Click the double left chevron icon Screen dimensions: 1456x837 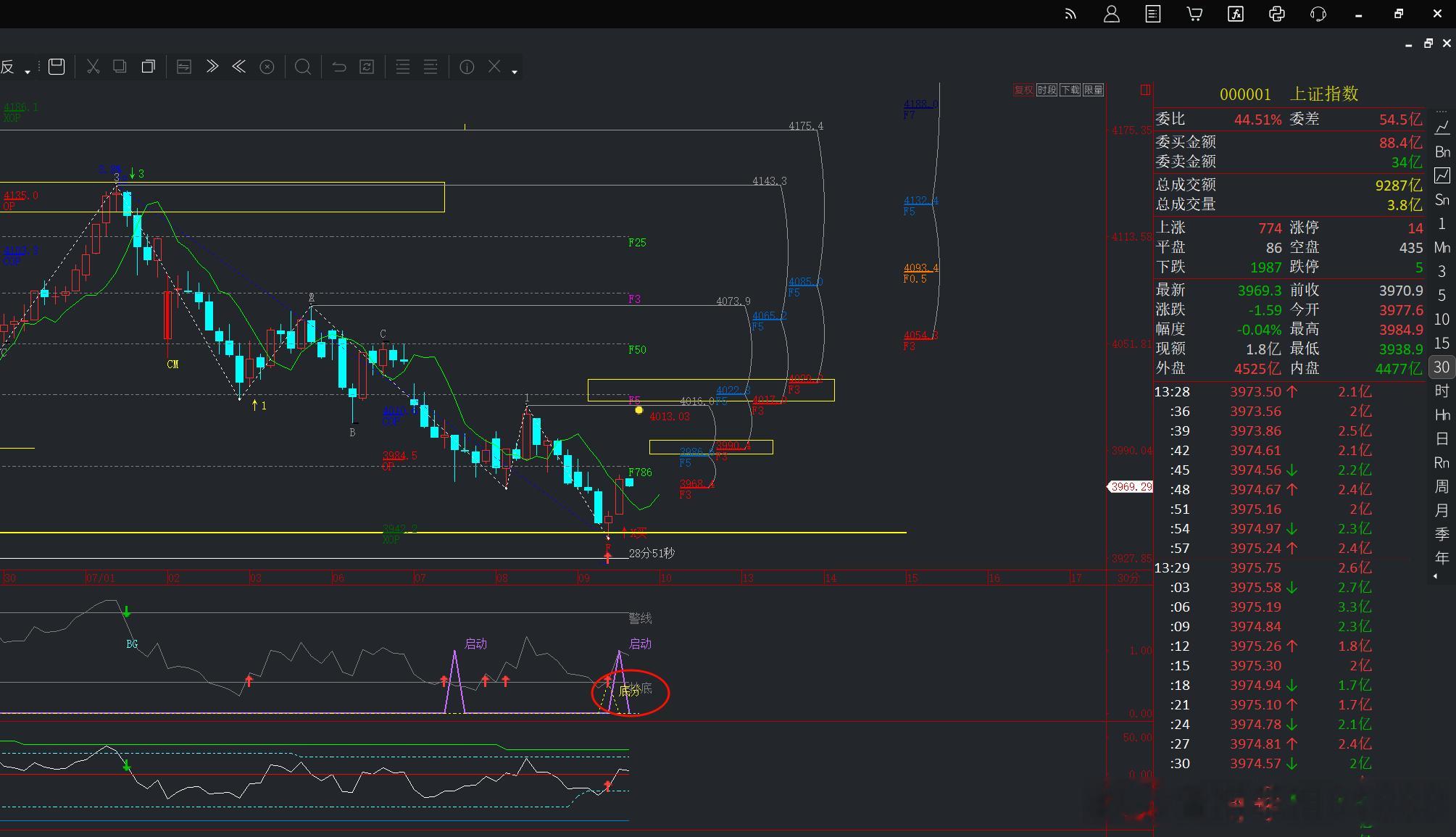pyautogui.click(x=239, y=67)
